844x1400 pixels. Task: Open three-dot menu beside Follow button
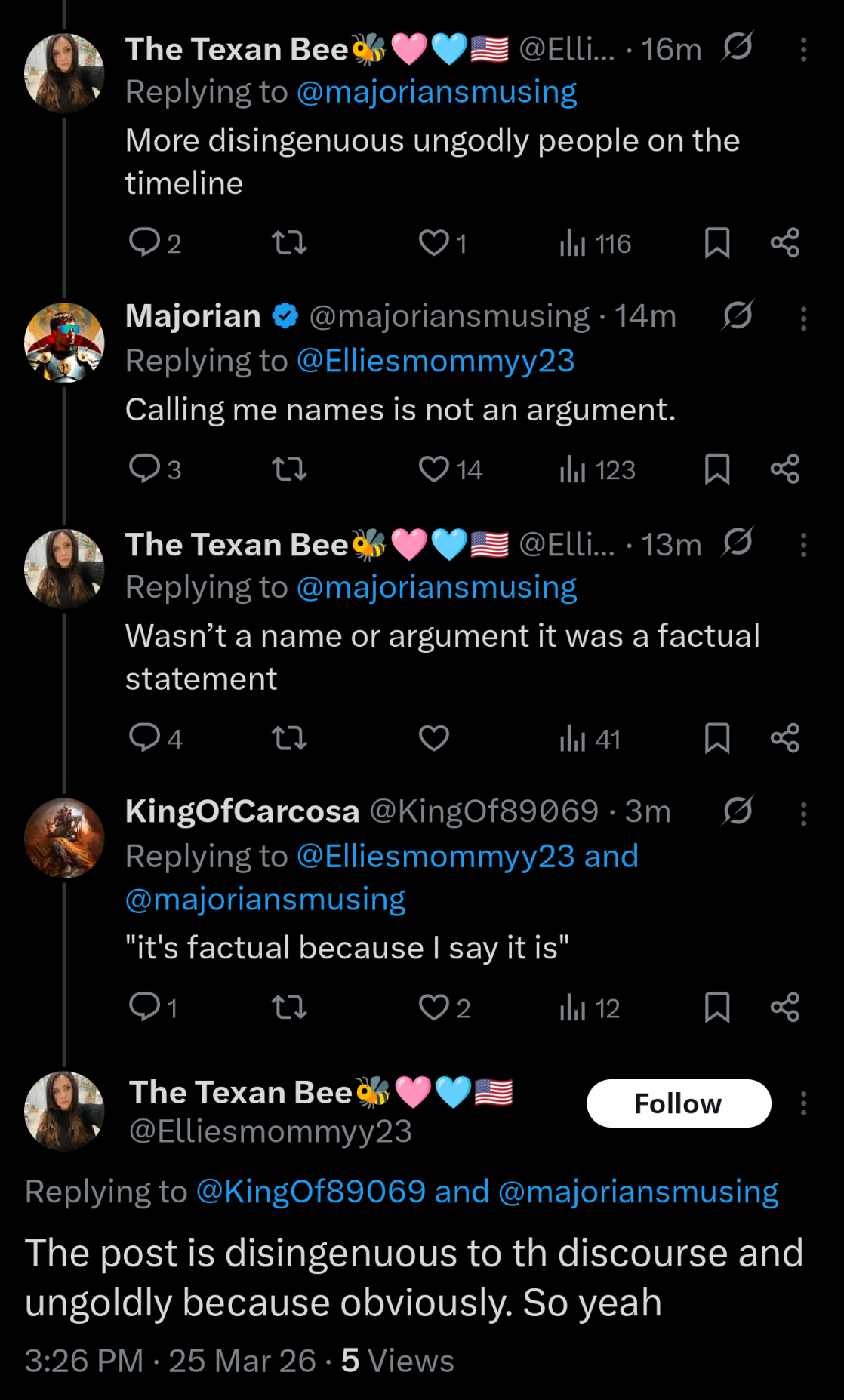[x=803, y=1103]
